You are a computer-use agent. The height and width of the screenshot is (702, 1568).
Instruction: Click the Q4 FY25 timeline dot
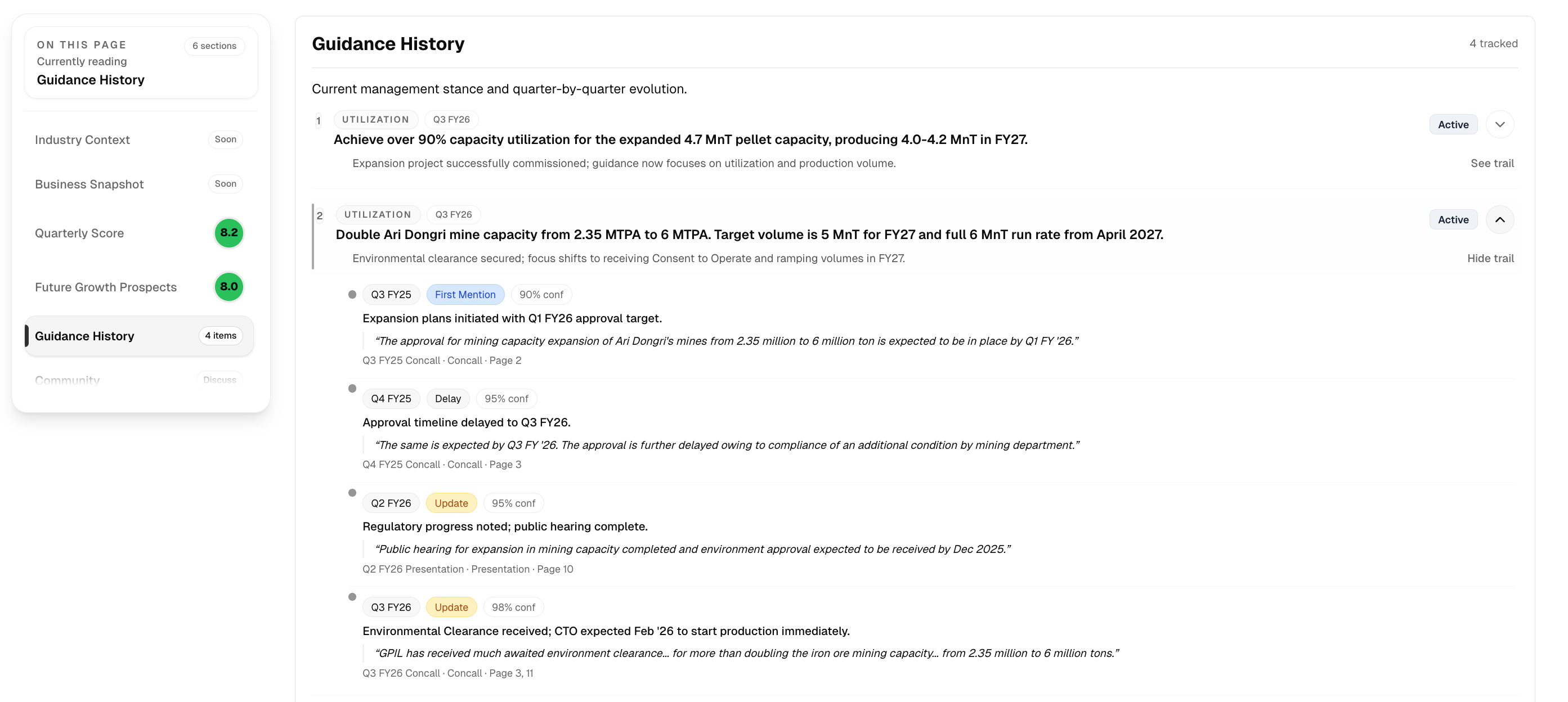(x=352, y=389)
